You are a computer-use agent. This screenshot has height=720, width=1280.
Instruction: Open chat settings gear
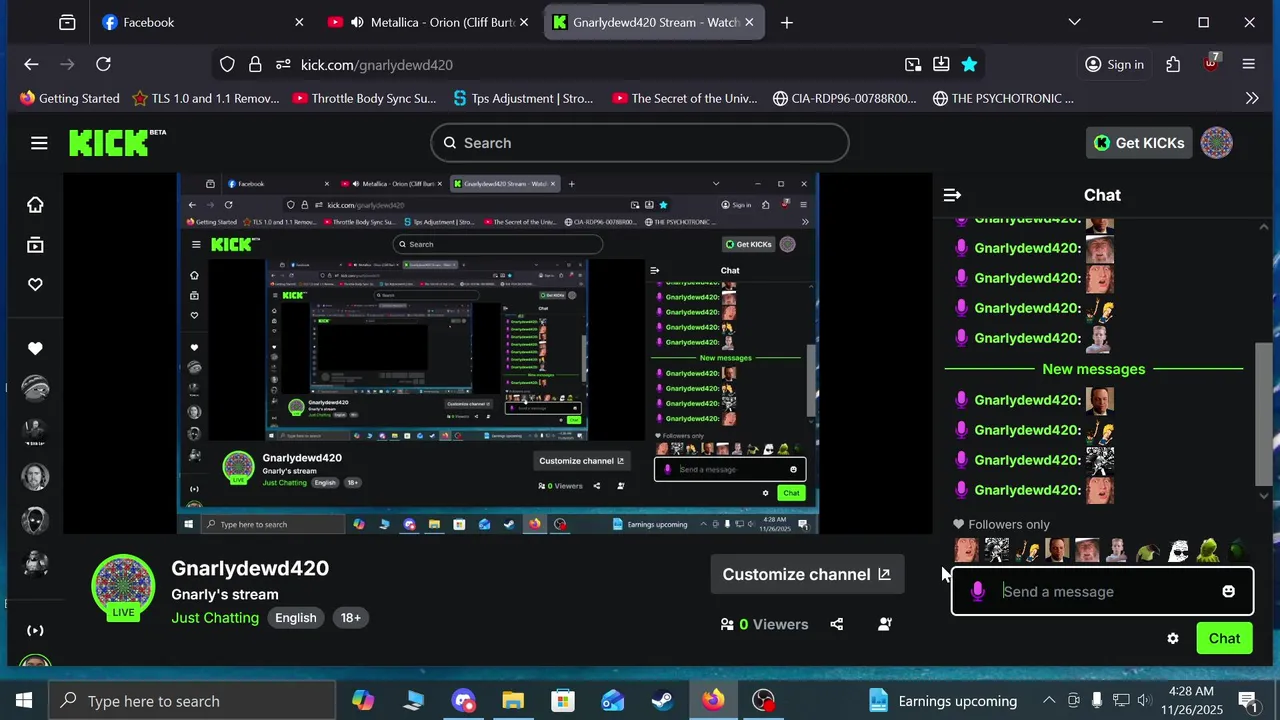coord(1173,638)
